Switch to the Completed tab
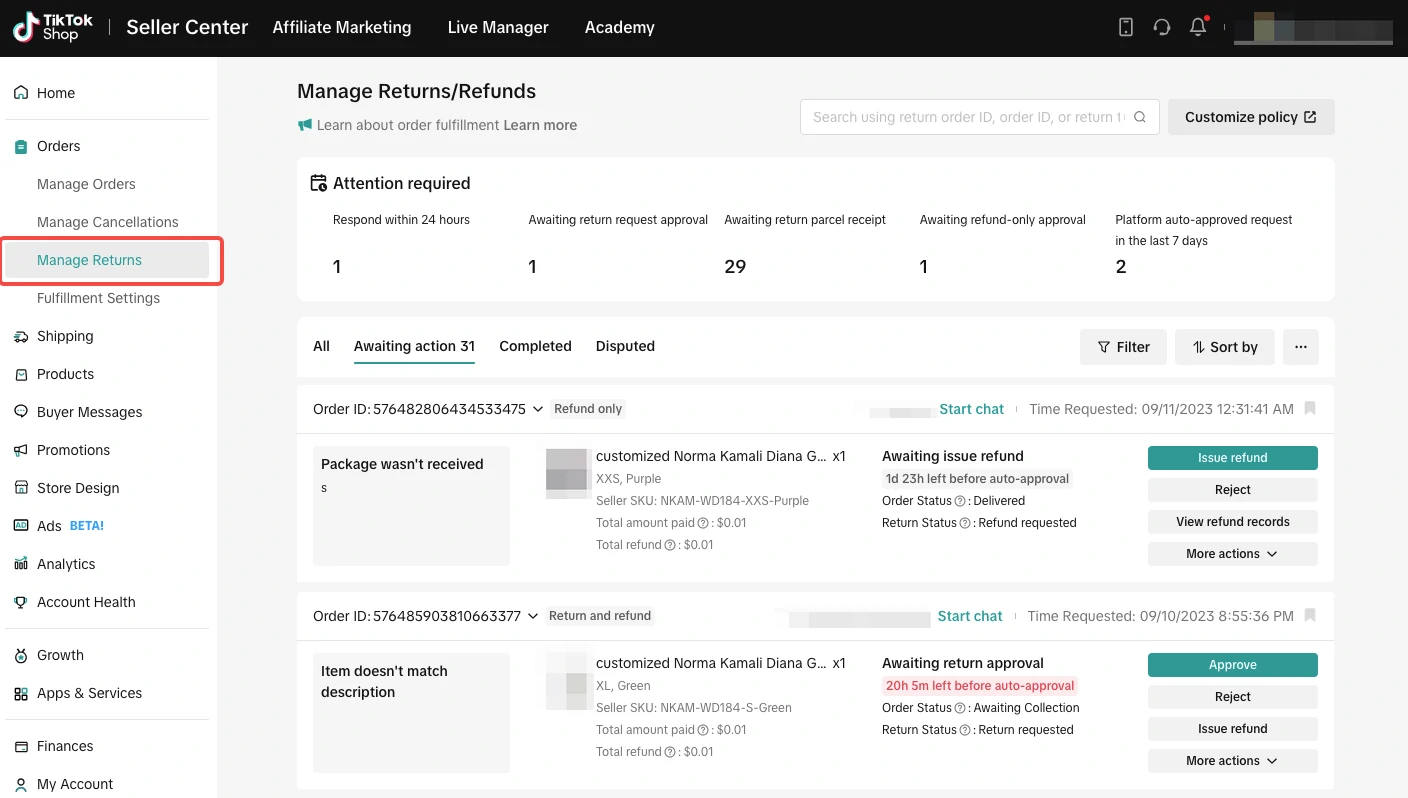1408x798 pixels. click(x=535, y=346)
